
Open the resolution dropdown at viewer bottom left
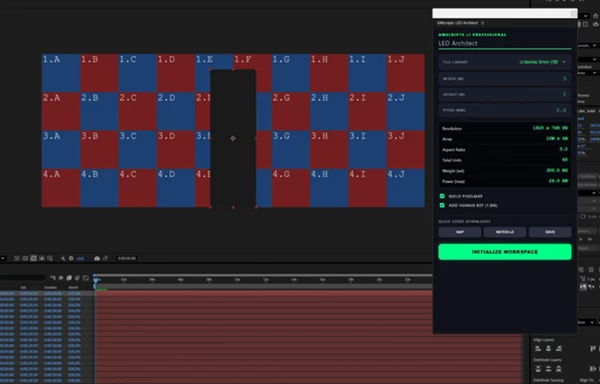pos(3,259)
